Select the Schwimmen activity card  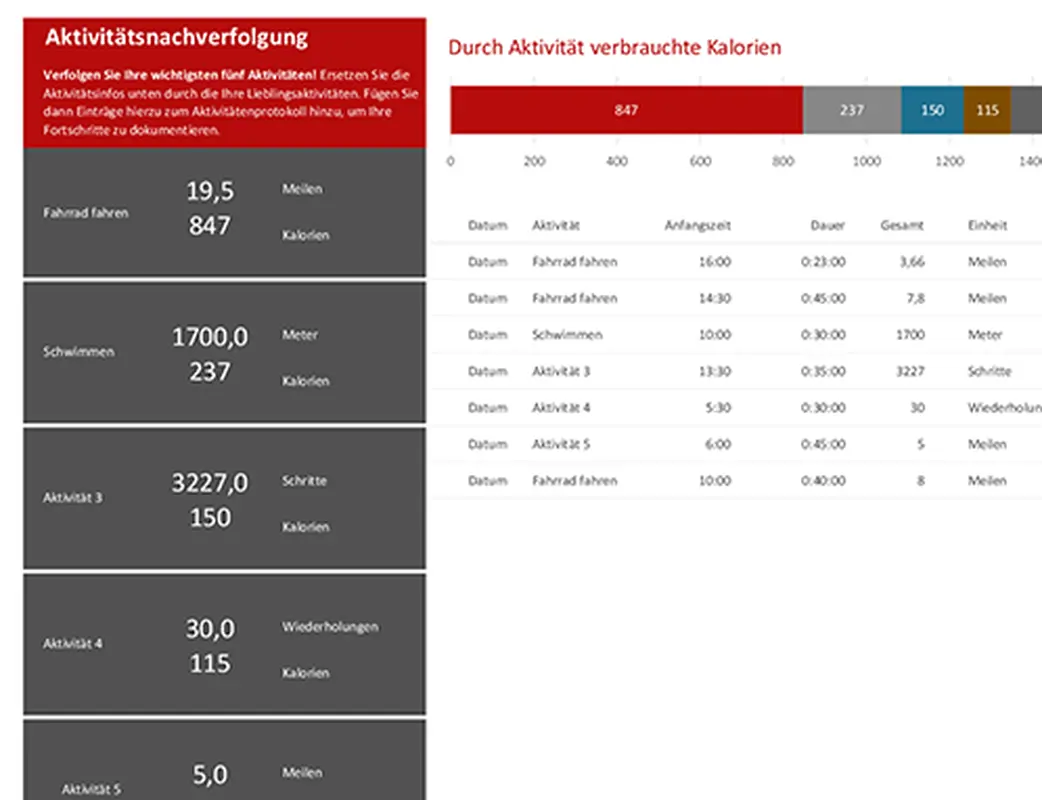[x=223, y=352]
